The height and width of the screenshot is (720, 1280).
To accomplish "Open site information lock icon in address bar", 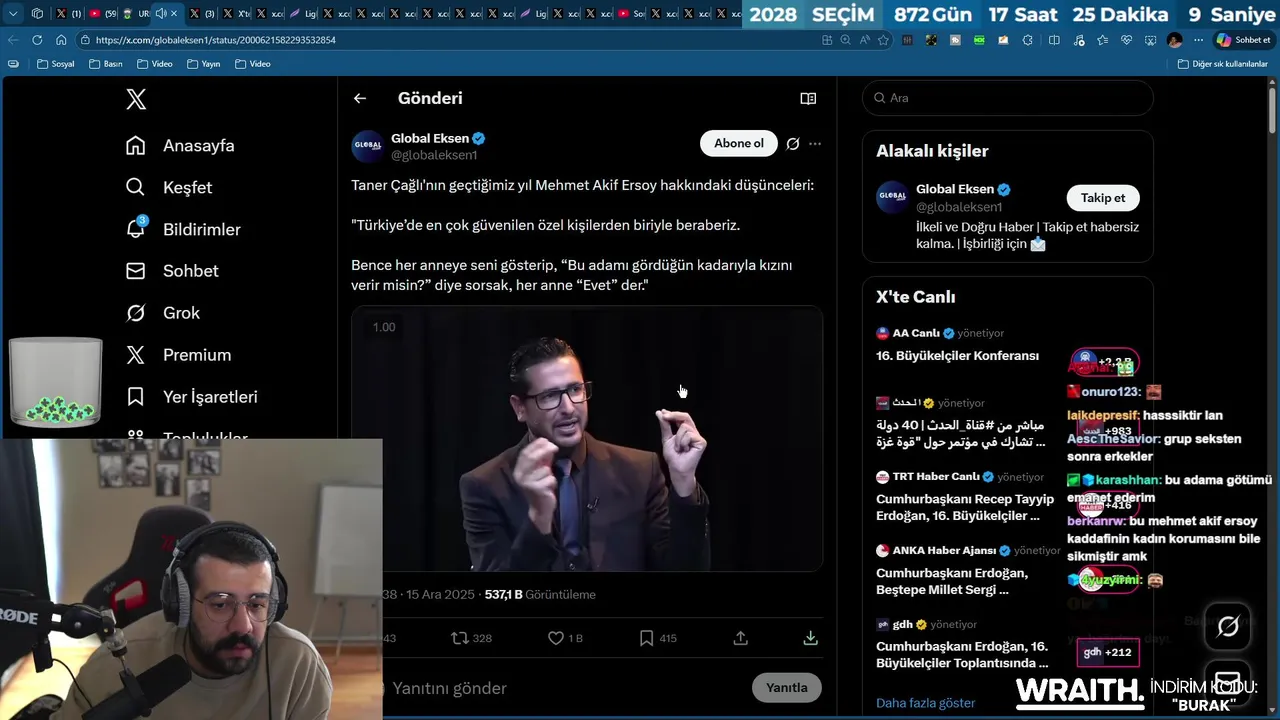I will [85, 40].
